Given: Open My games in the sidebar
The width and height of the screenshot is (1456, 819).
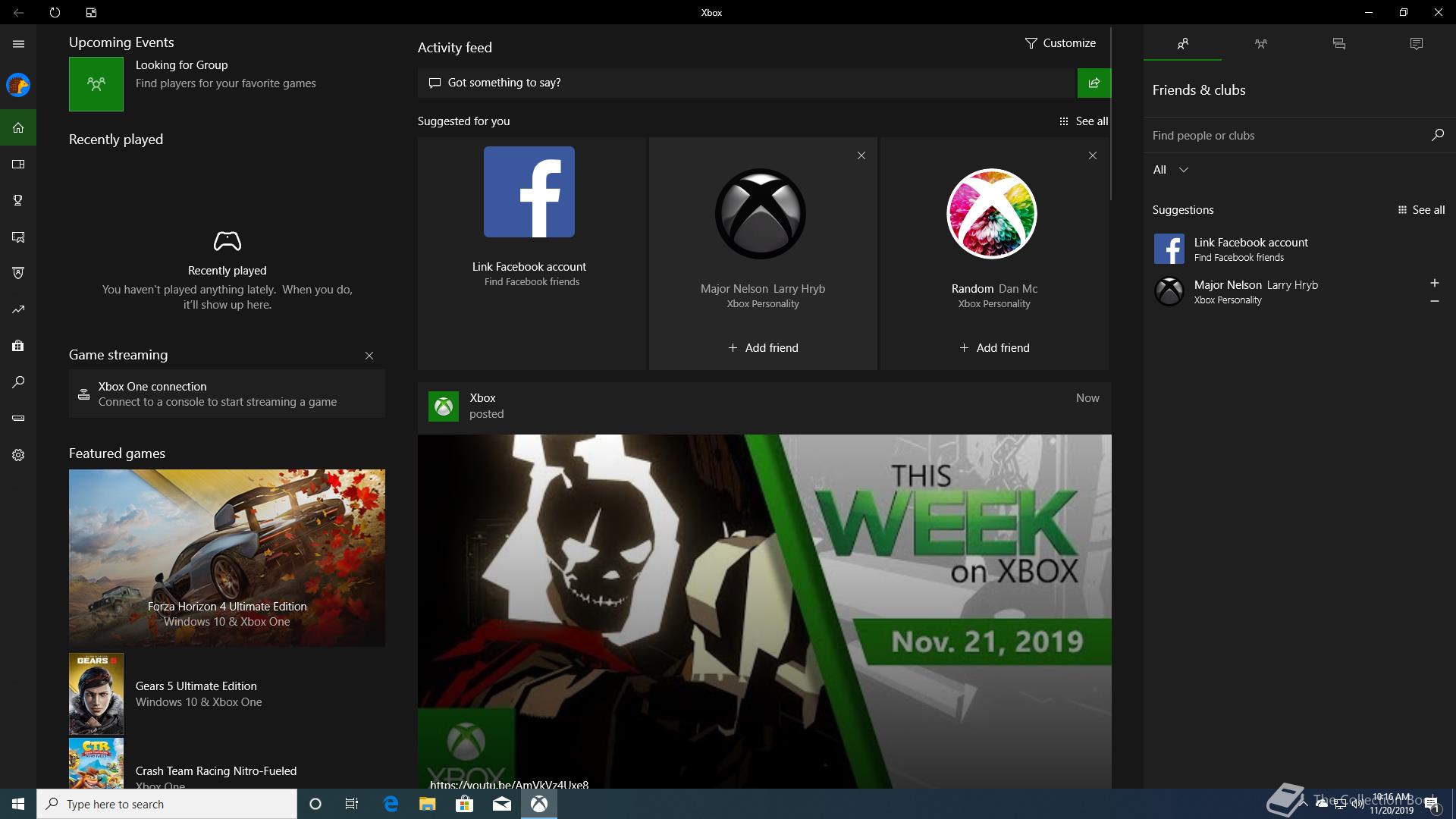Looking at the screenshot, I should [18, 164].
